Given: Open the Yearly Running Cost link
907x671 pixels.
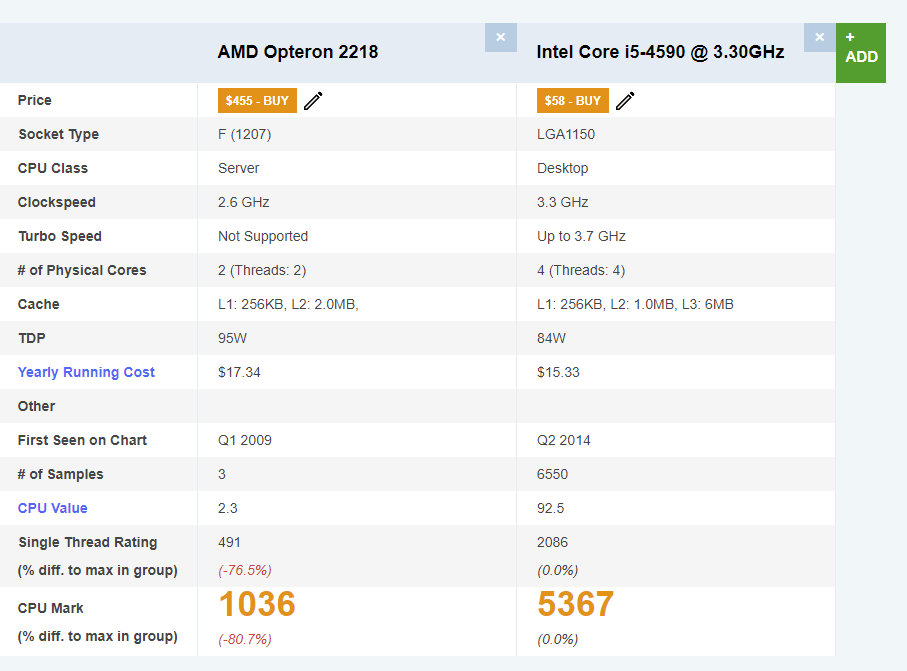Looking at the screenshot, I should (86, 372).
